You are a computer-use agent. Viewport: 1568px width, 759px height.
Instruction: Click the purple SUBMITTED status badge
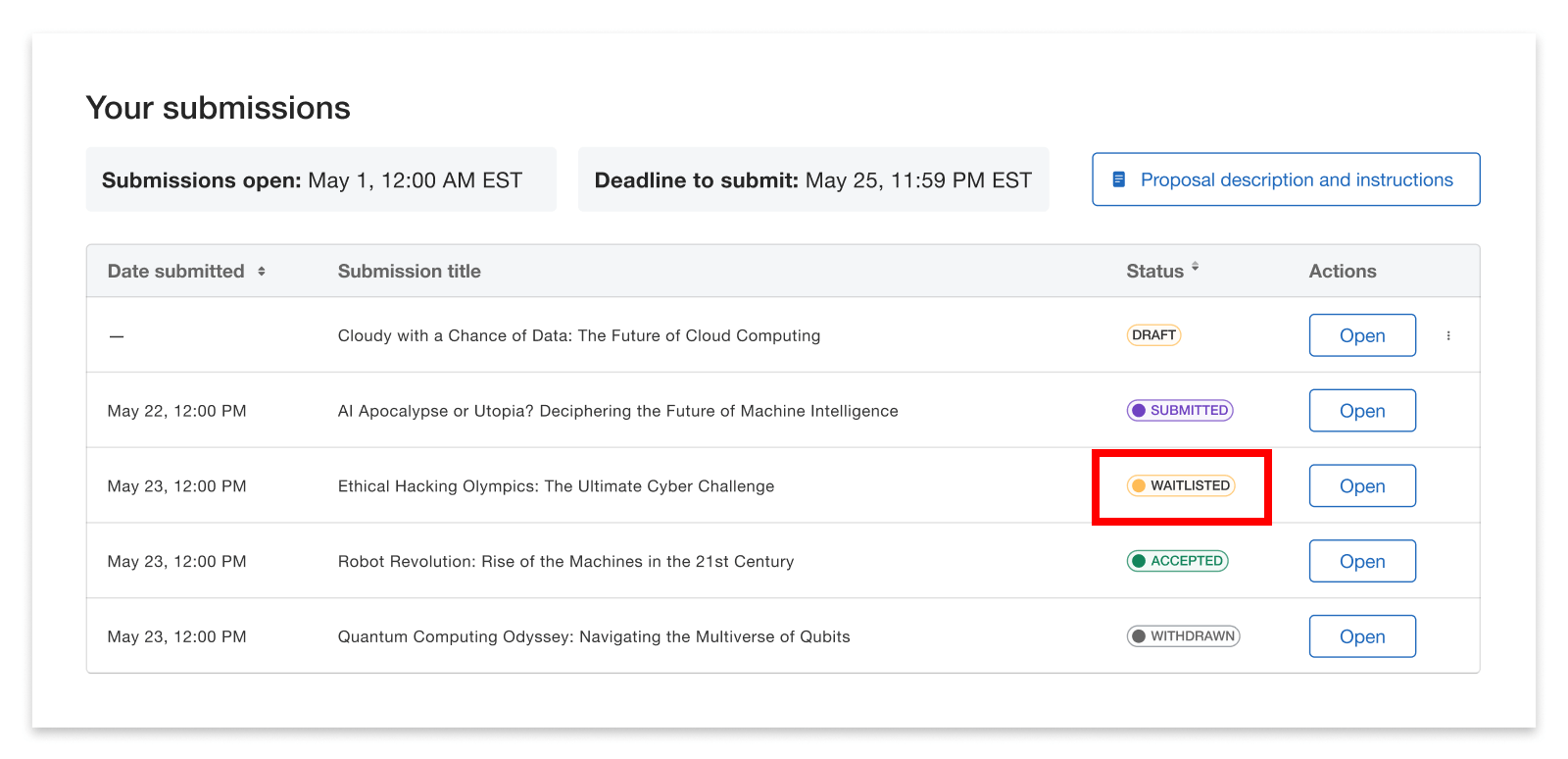point(1180,411)
